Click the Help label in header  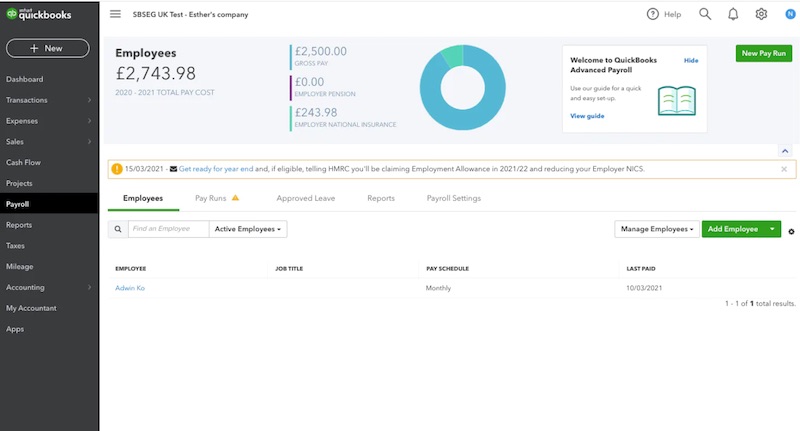(672, 14)
